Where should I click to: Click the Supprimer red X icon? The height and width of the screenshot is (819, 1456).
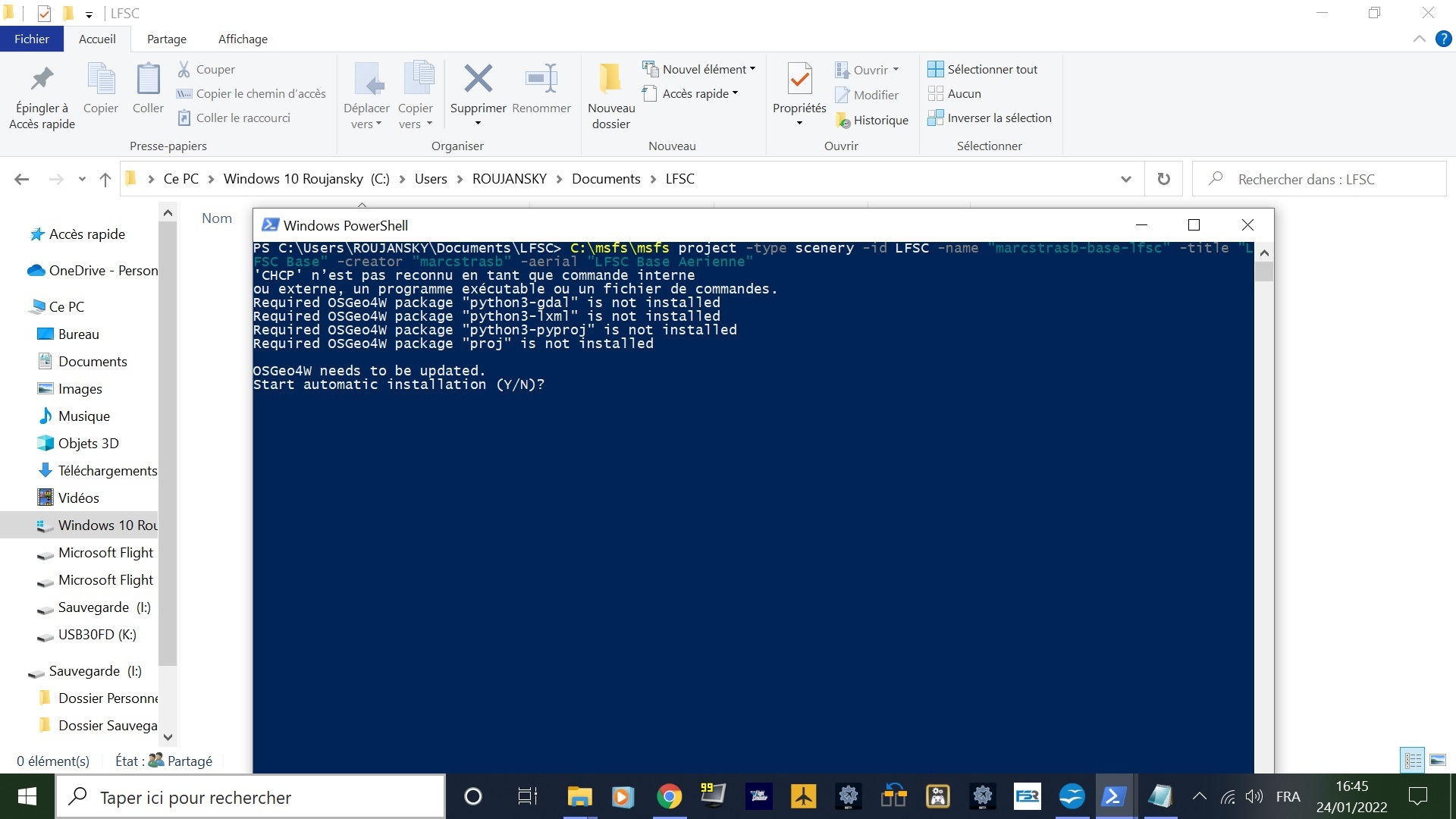478,78
